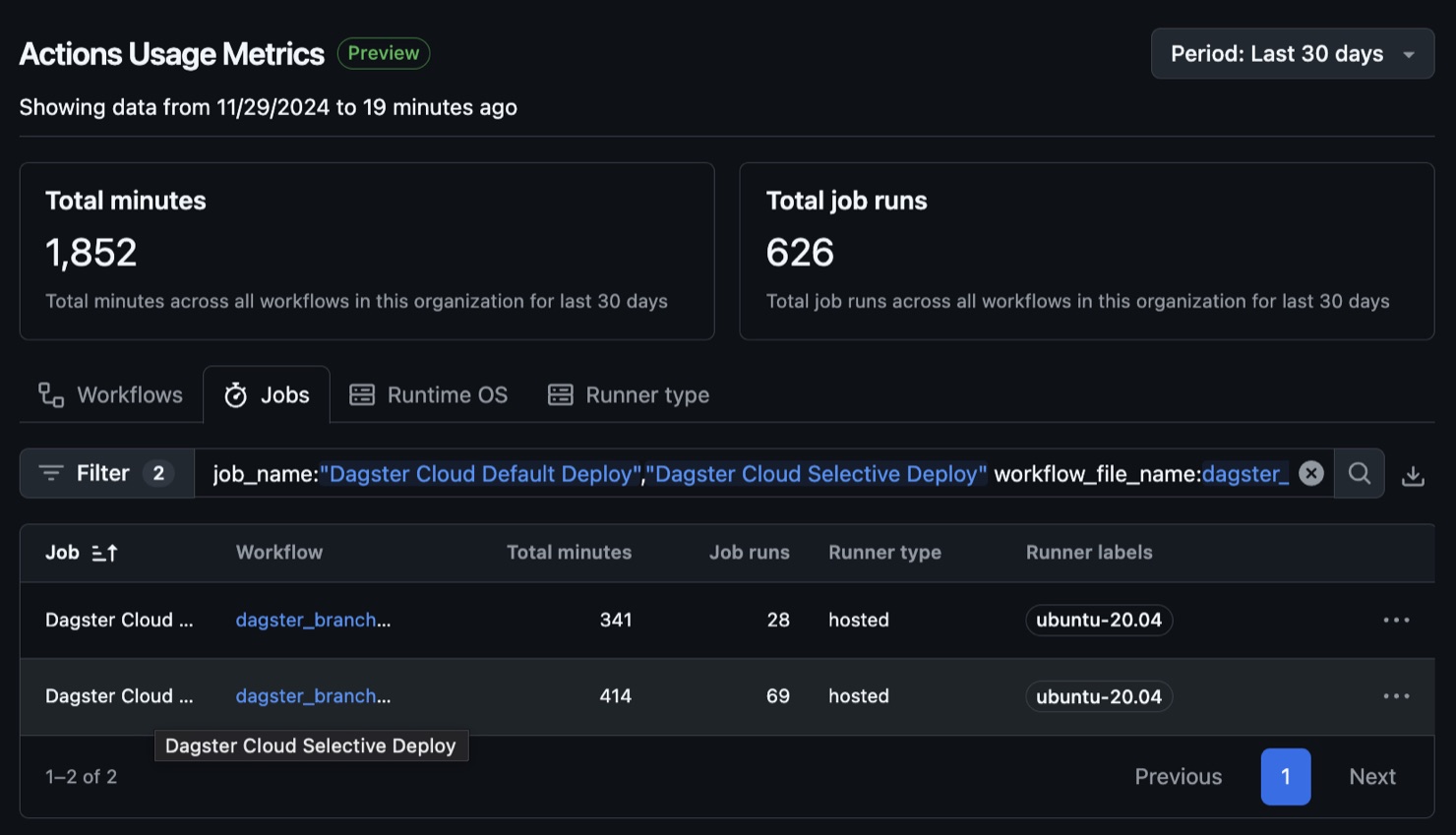The image size is (1456, 835).
Task: Click the hosted runner type in the 69-runs row
Action: tap(859, 695)
